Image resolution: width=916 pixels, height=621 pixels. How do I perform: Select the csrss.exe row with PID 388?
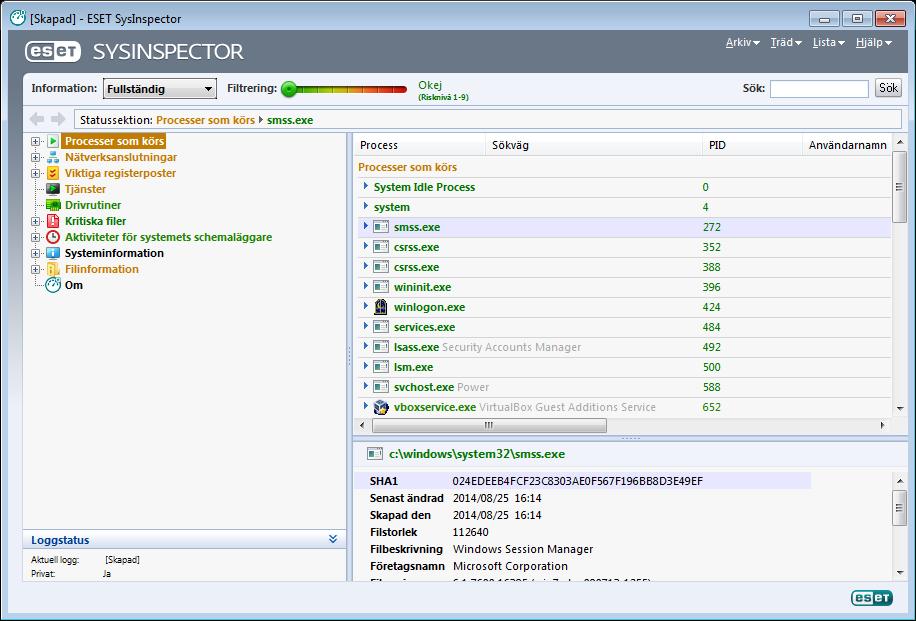(x=624, y=267)
